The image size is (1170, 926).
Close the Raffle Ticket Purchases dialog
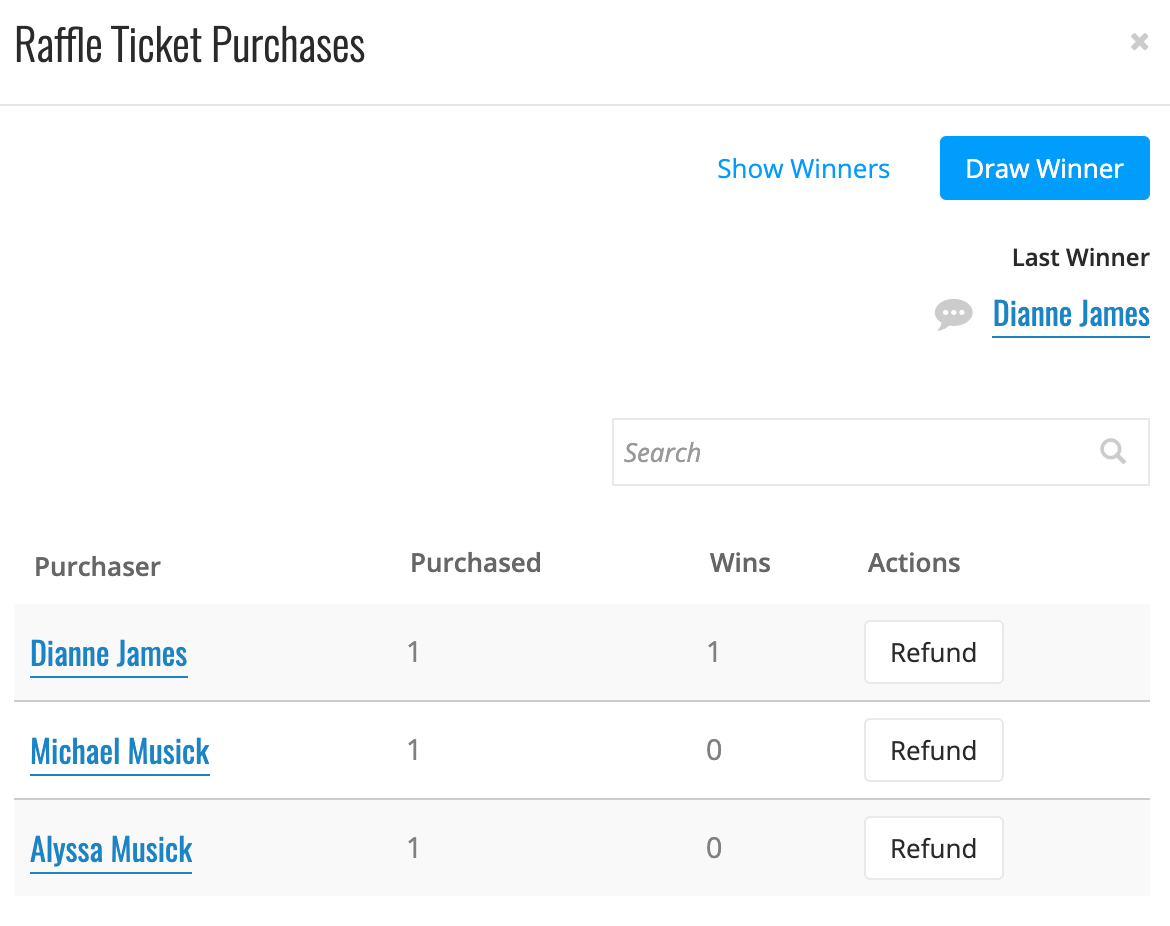pyautogui.click(x=1139, y=42)
